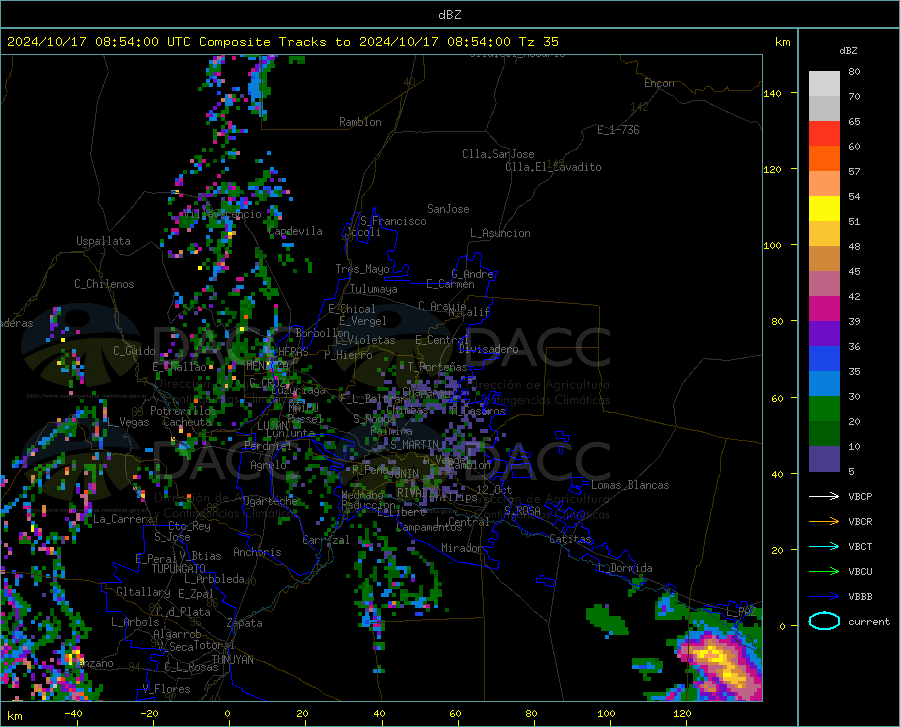
Task: Click the 'C_Chilenos' map label
Action: (104, 284)
